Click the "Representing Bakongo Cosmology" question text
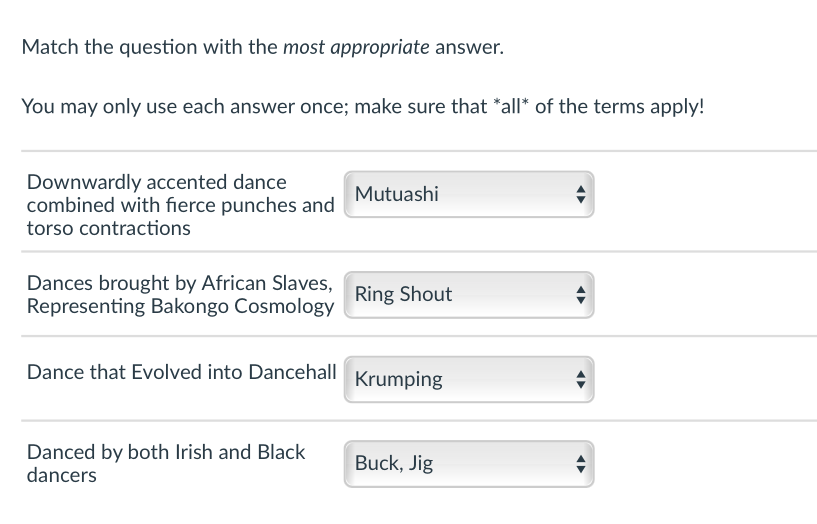Viewport: 817px width, 524px height. coord(180,306)
